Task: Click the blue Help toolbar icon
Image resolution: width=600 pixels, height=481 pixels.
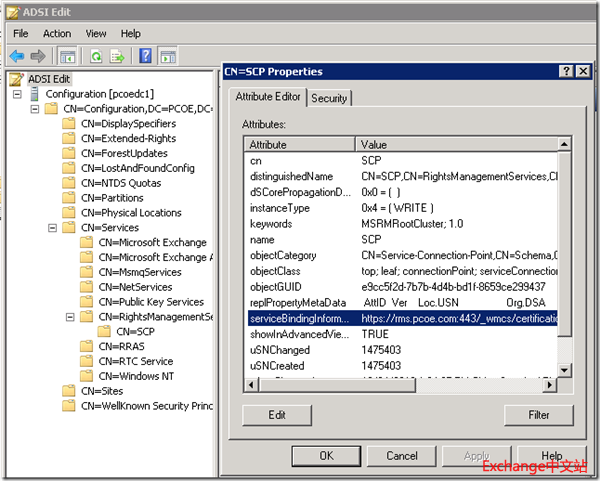Action: [x=146, y=56]
